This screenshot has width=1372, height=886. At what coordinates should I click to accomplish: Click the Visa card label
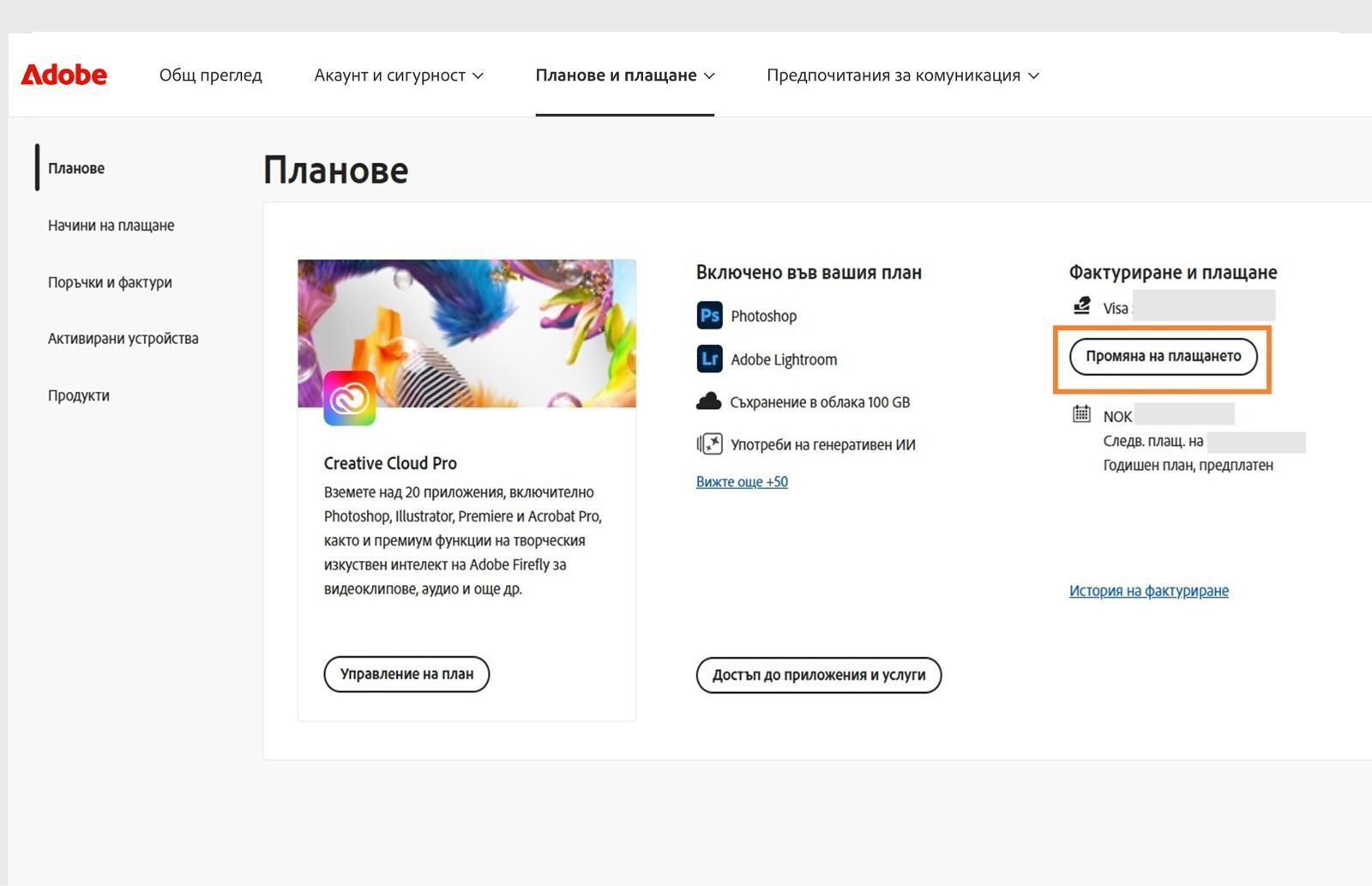point(1116,308)
